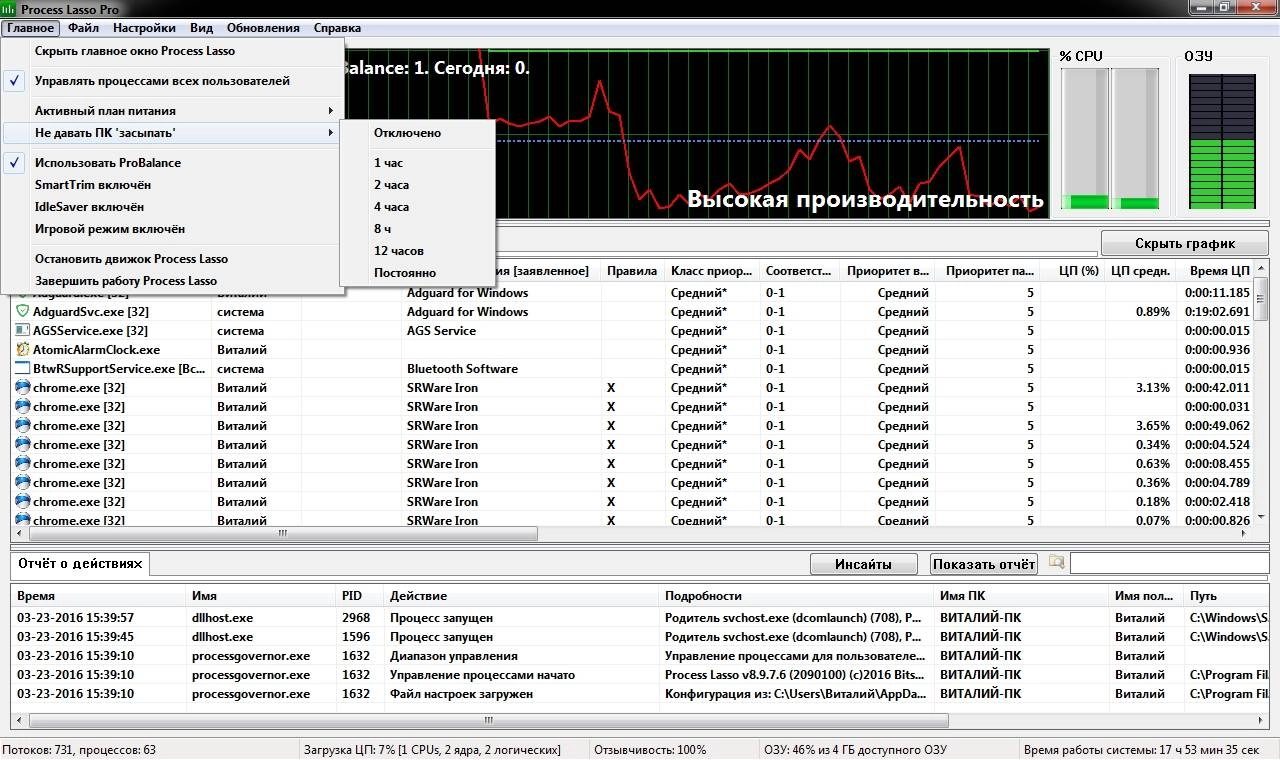The height and width of the screenshot is (760, 1280).
Task: Click the Показать отчёт button
Action: point(983,564)
